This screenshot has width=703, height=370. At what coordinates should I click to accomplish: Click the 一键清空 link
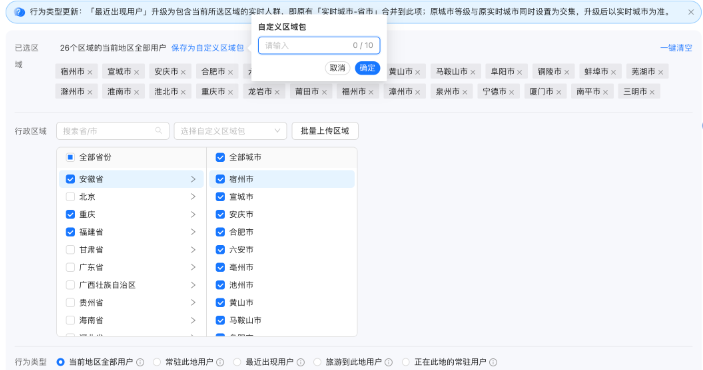676,48
